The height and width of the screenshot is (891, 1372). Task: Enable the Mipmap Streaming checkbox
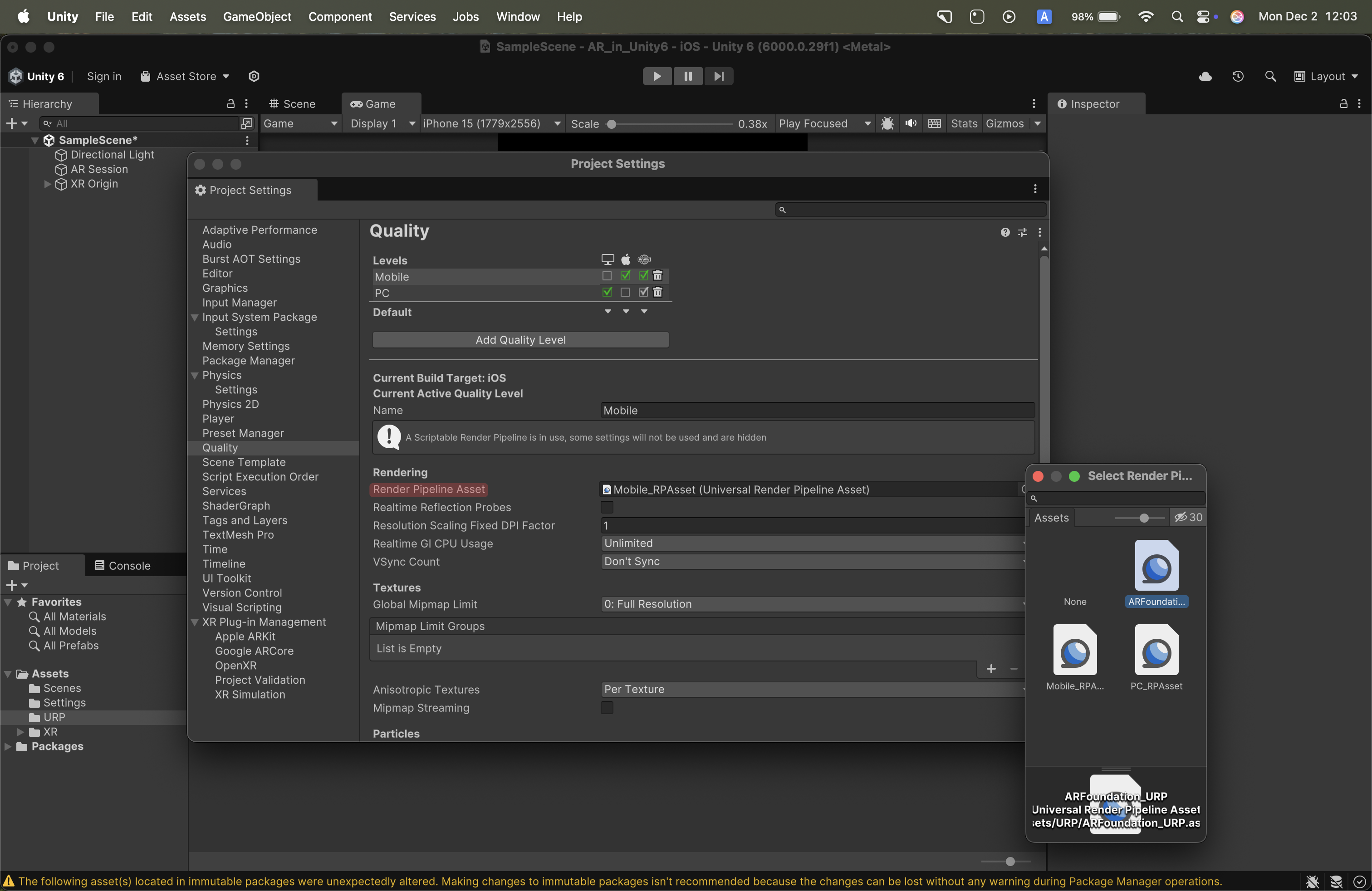click(x=607, y=708)
